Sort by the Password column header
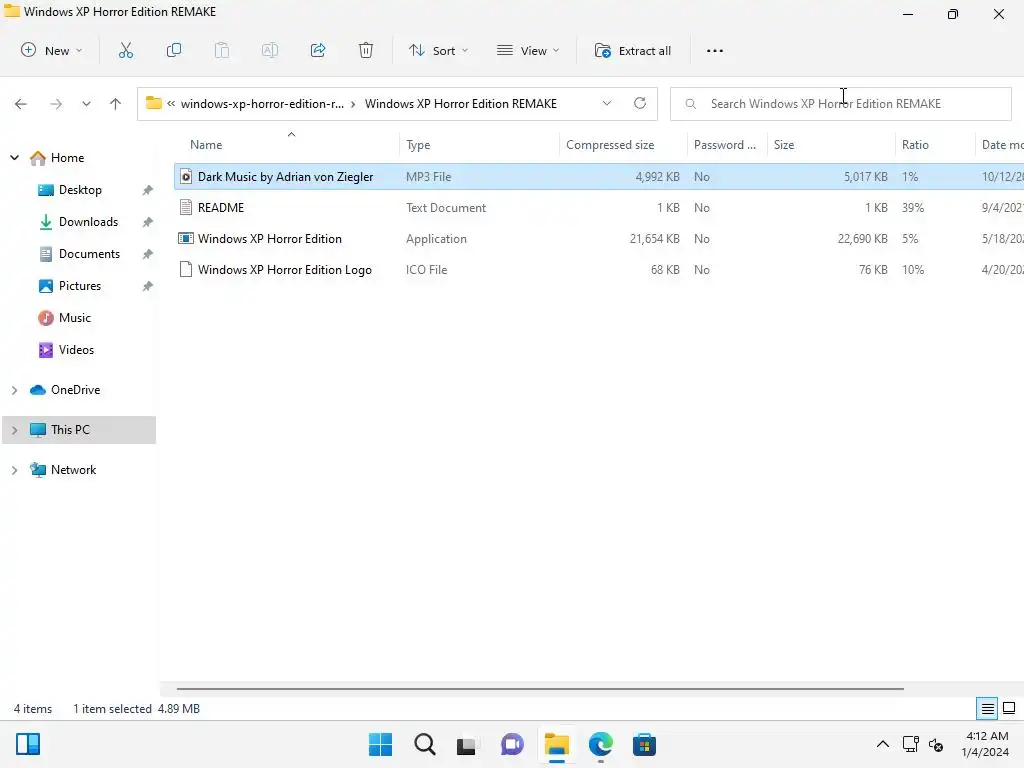 point(725,145)
